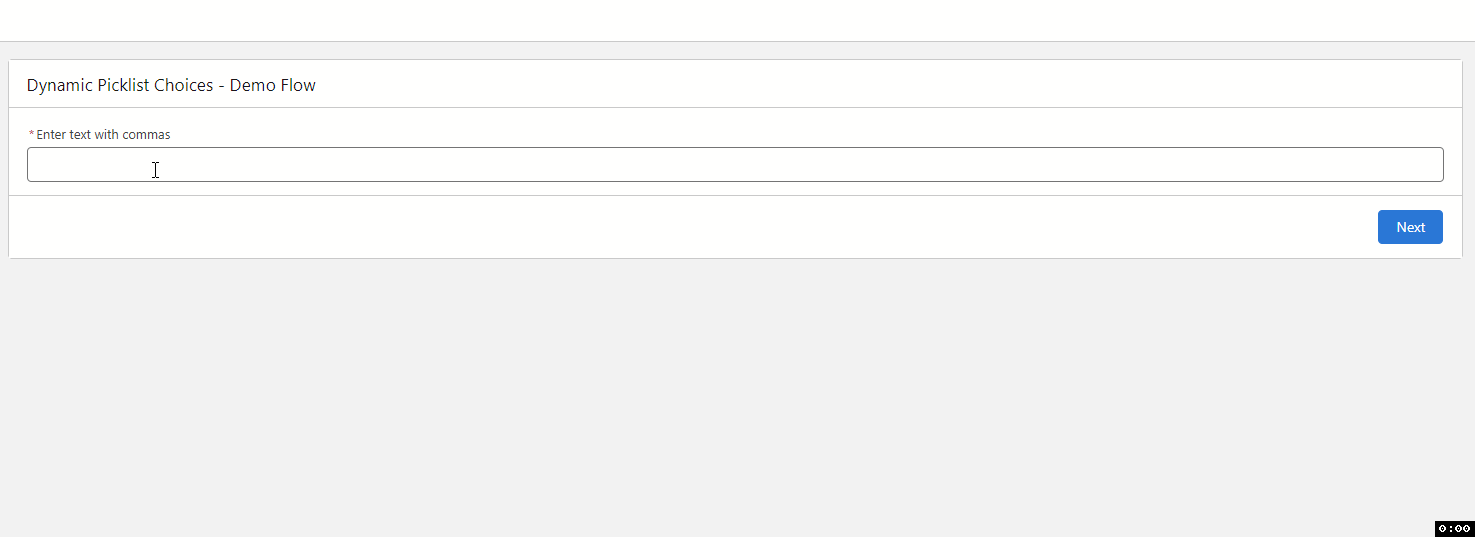Click the text box where the I-beam cursor sits

(155, 170)
